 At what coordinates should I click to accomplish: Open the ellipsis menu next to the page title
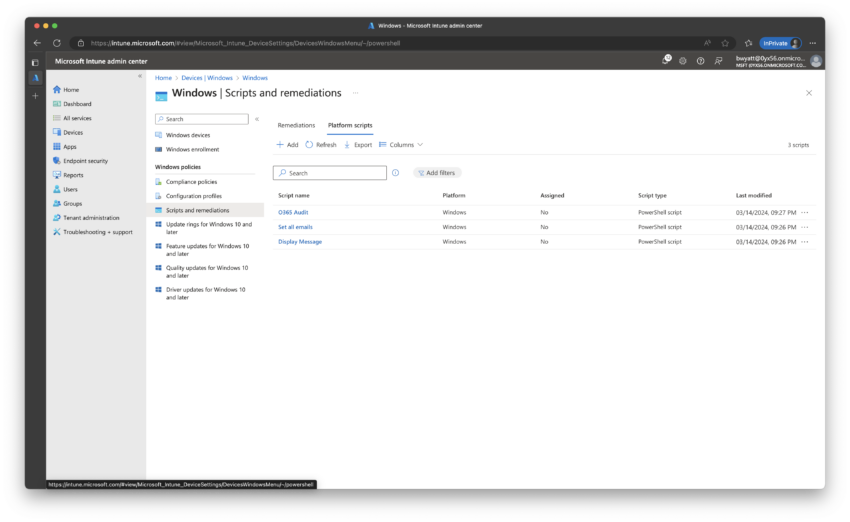point(355,93)
